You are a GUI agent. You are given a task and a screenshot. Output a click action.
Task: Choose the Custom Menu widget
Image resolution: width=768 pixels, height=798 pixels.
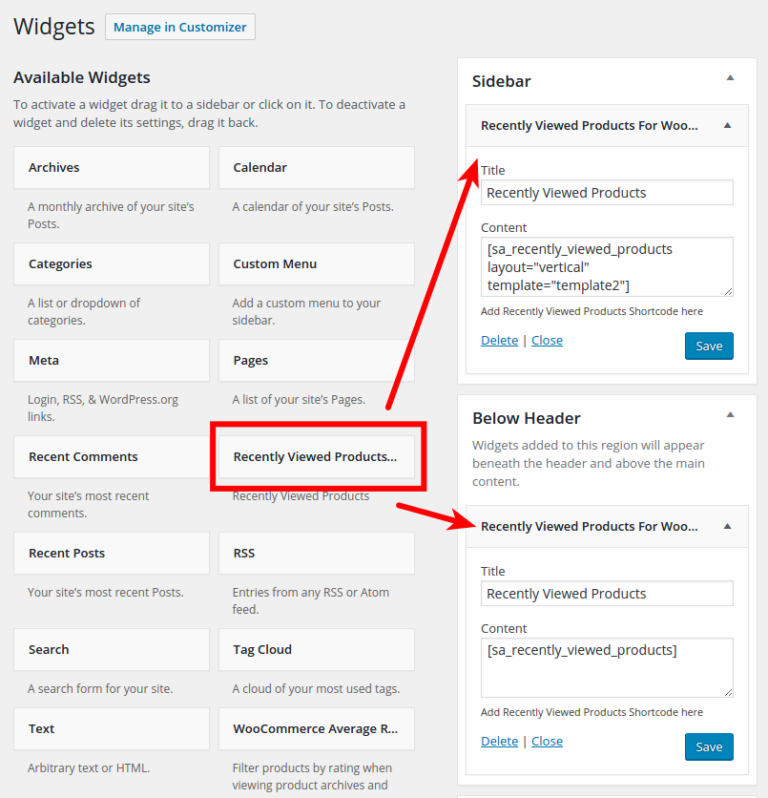coord(316,264)
